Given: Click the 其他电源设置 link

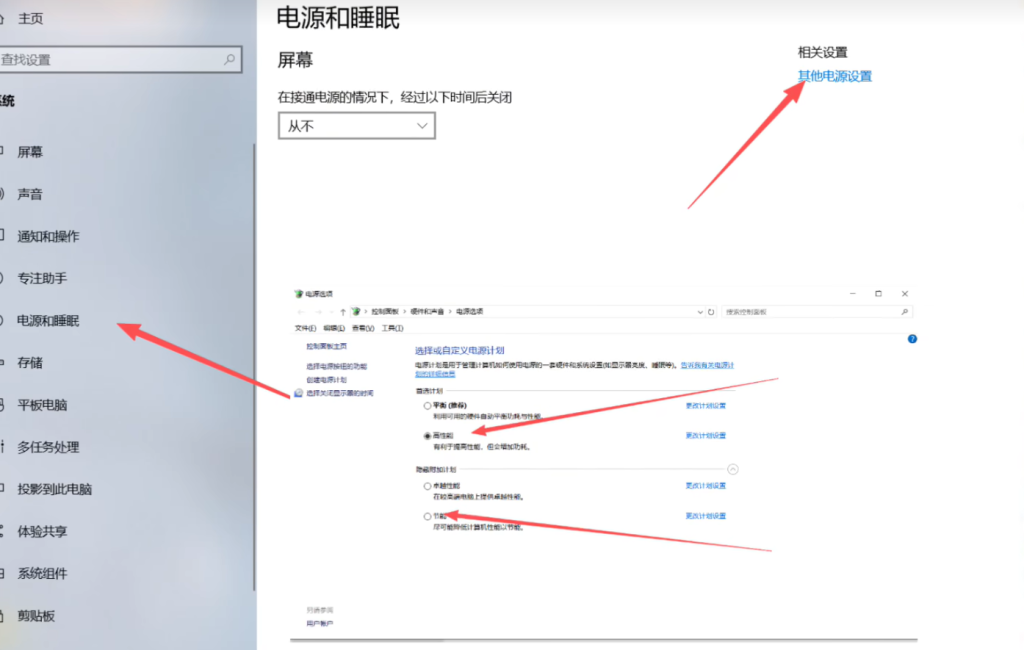Looking at the screenshot, I should tap(834, 76).
